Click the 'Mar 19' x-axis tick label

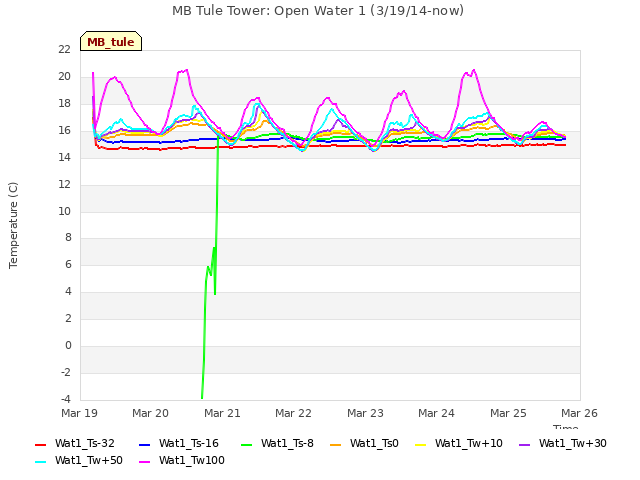[80, 413]
